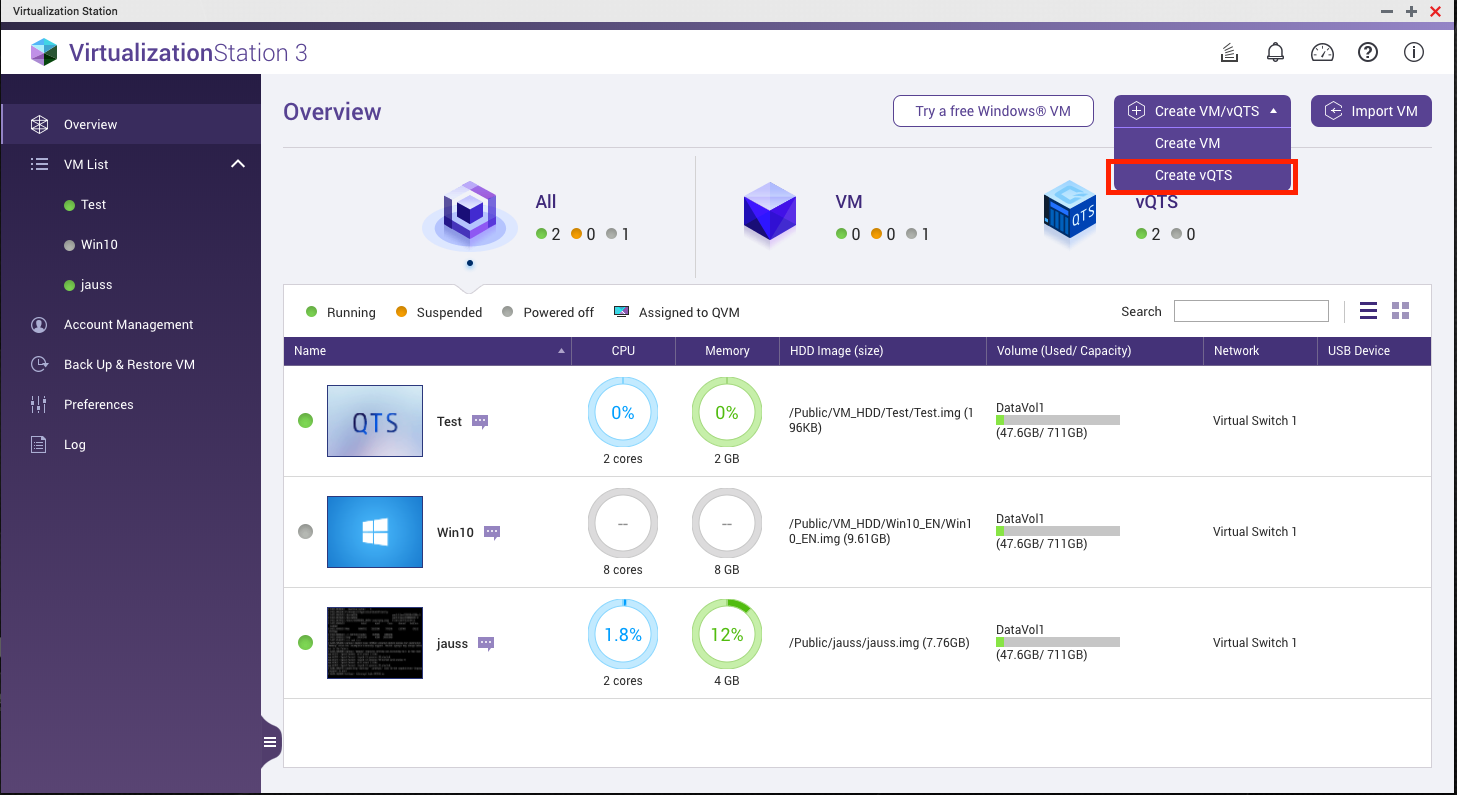This screenshot has width=1457, height=795.
Task: Open the task stack icon in header
Action: 1230,53
